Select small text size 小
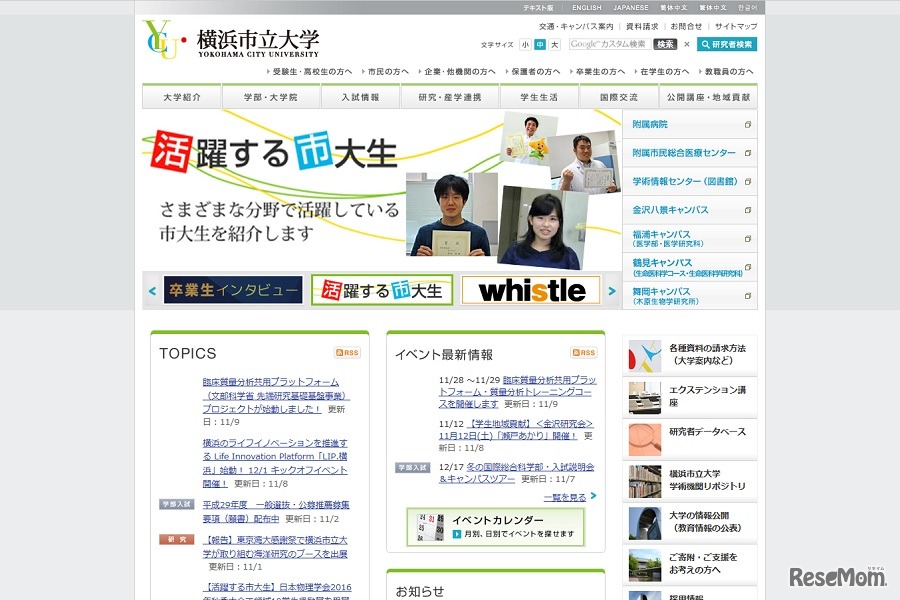 click(x=525, y=44)
